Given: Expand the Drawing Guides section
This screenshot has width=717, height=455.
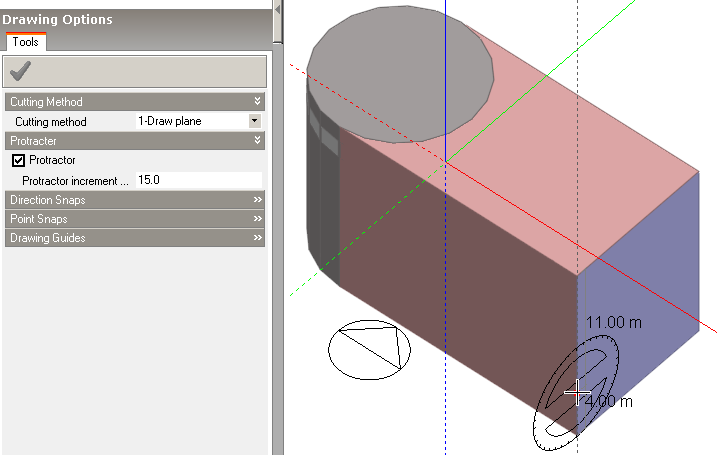Looking at the screenshot, I should pyautogui.click(x=257, y=238).
